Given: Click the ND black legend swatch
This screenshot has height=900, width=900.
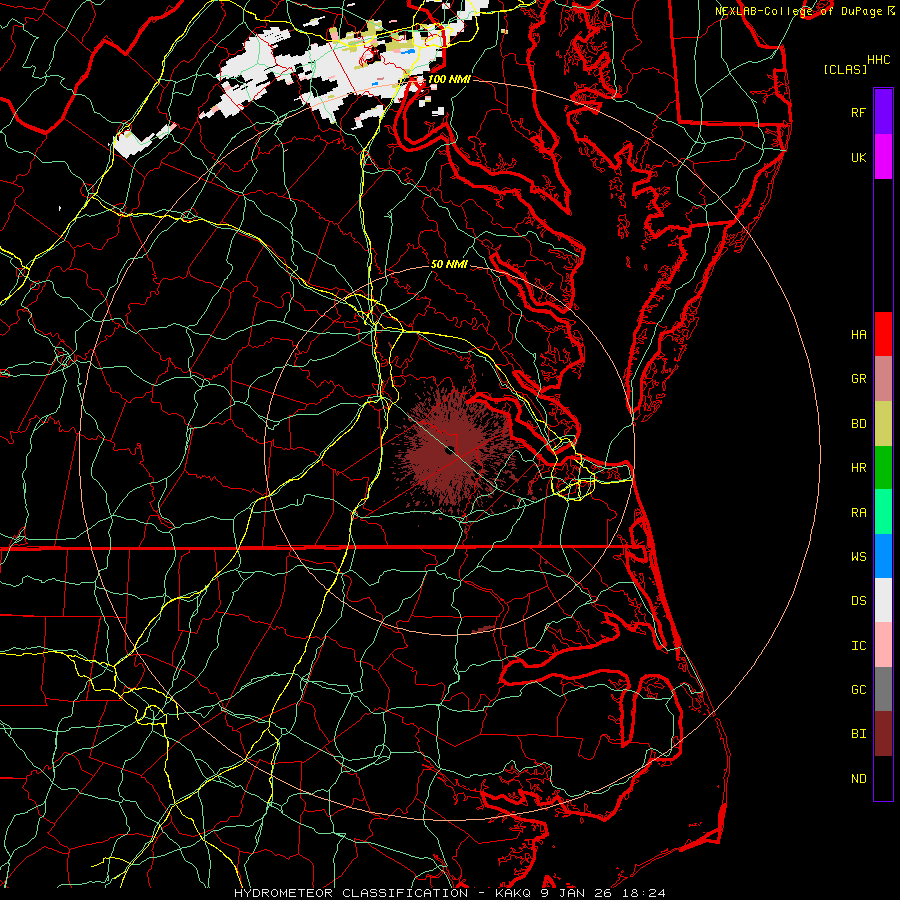Looking at the screenshot, I should click(x=883, y=778).
